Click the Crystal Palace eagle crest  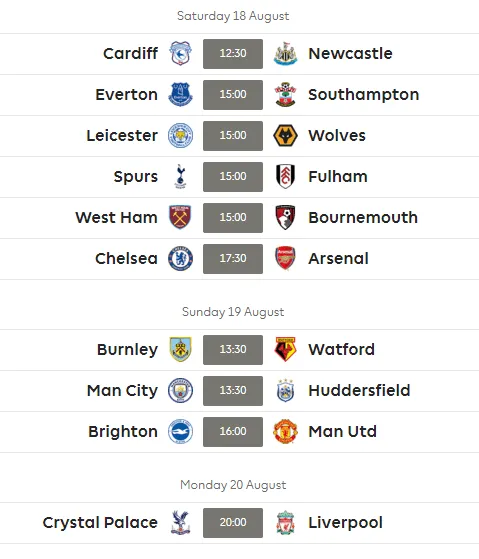pos(180,523)
